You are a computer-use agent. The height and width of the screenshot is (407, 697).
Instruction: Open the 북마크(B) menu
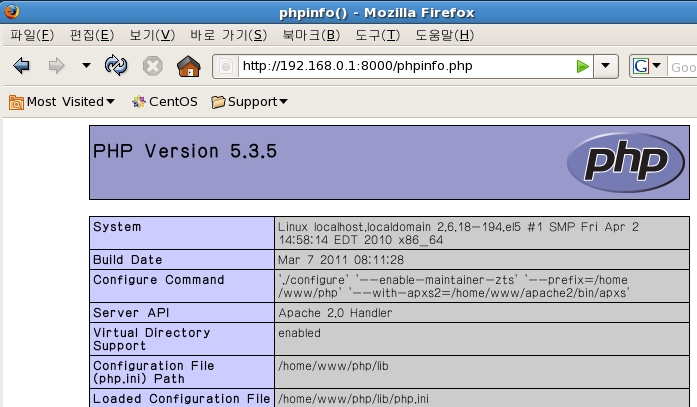click(311, 35)
